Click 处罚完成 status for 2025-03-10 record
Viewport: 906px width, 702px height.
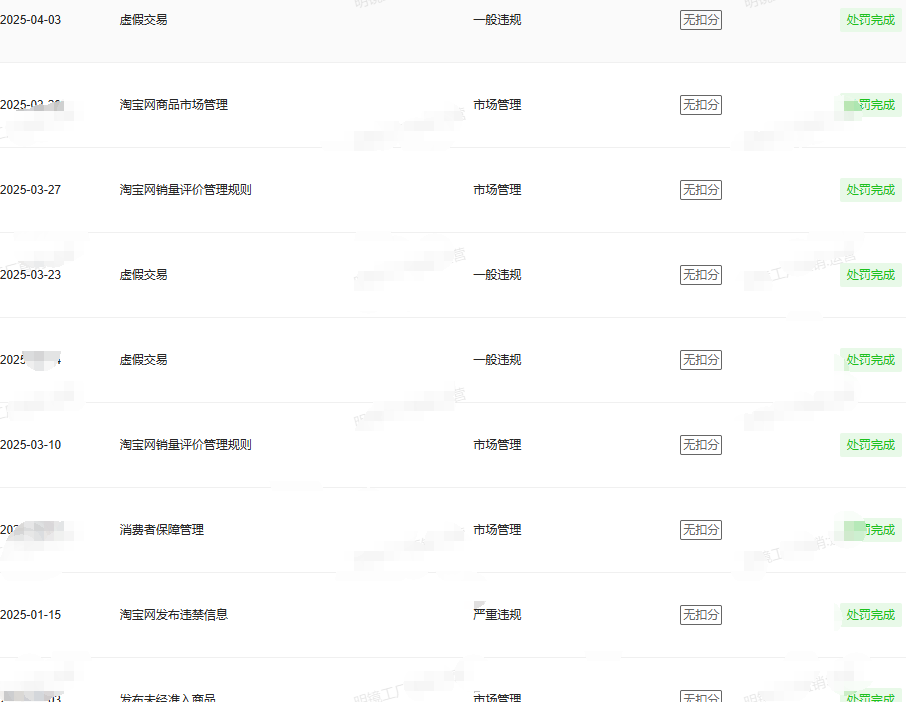[870, 445]
